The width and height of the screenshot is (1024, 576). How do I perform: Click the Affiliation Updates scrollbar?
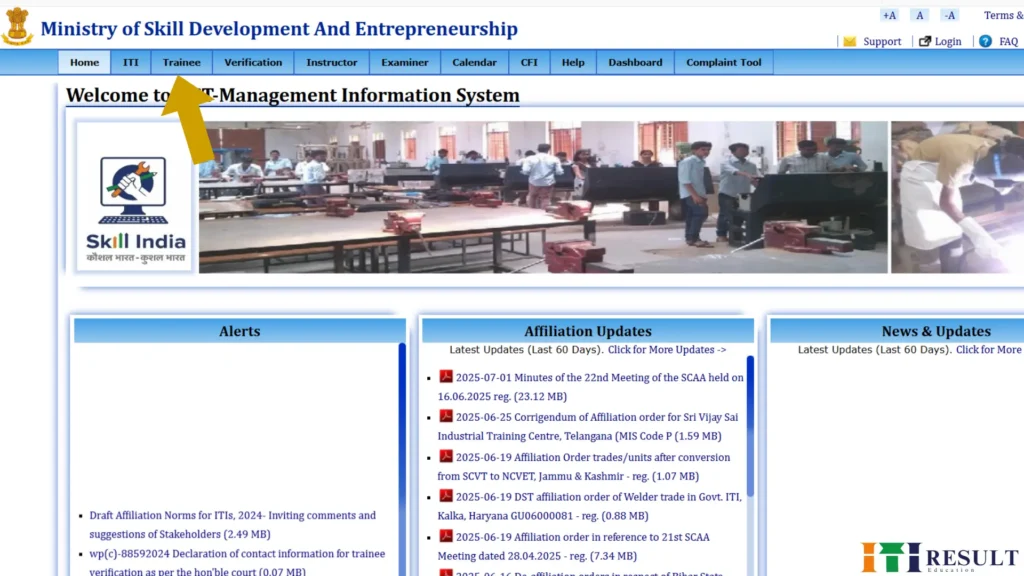point(750,426)
